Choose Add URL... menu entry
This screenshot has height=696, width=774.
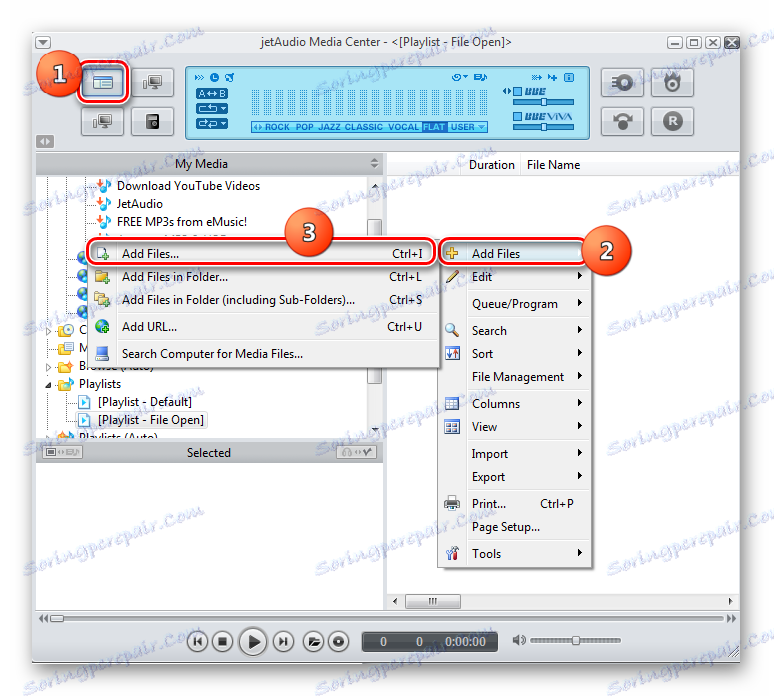click(262, 327)
